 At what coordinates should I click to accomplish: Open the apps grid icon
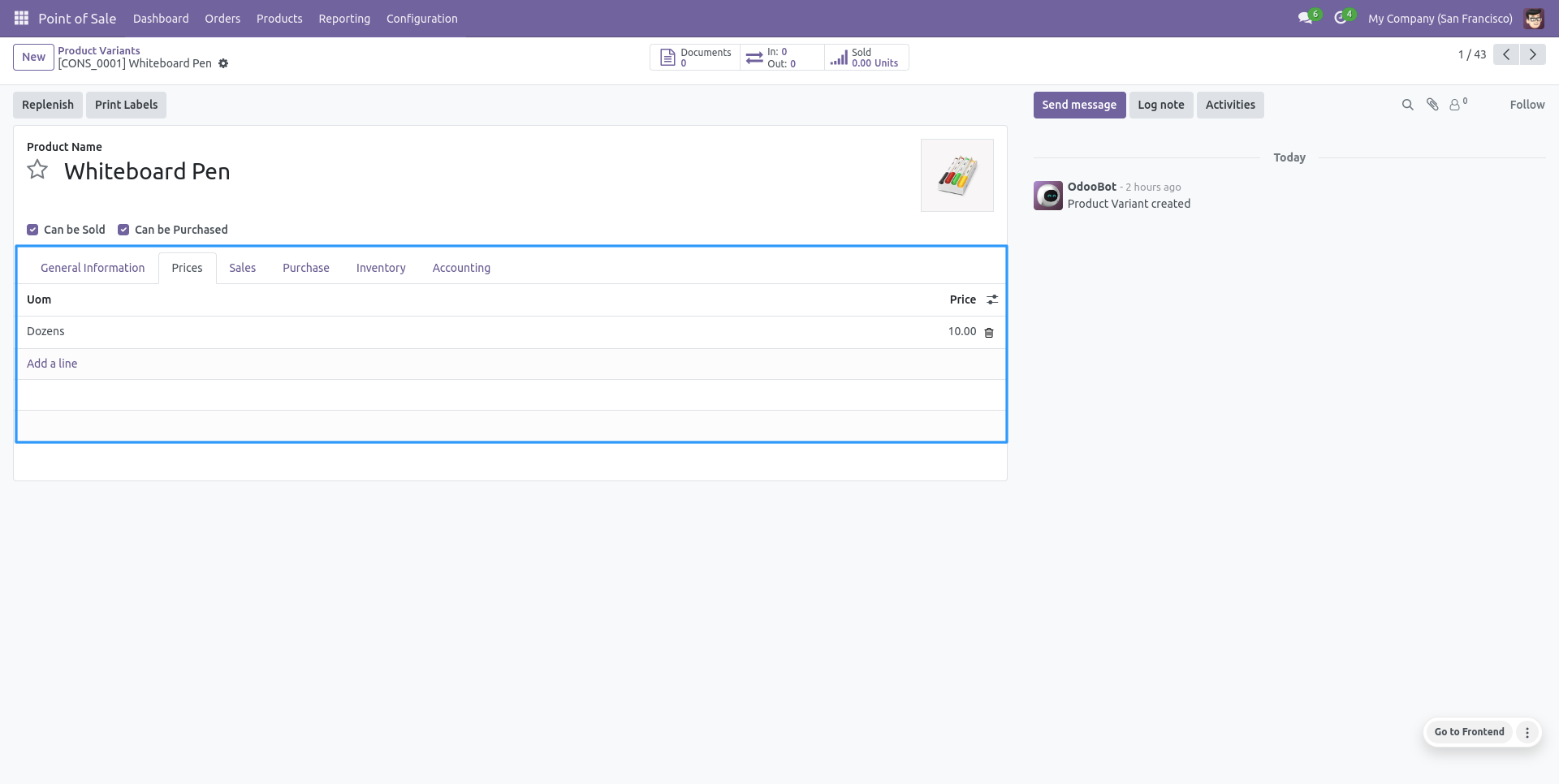(x=21, y=18)
